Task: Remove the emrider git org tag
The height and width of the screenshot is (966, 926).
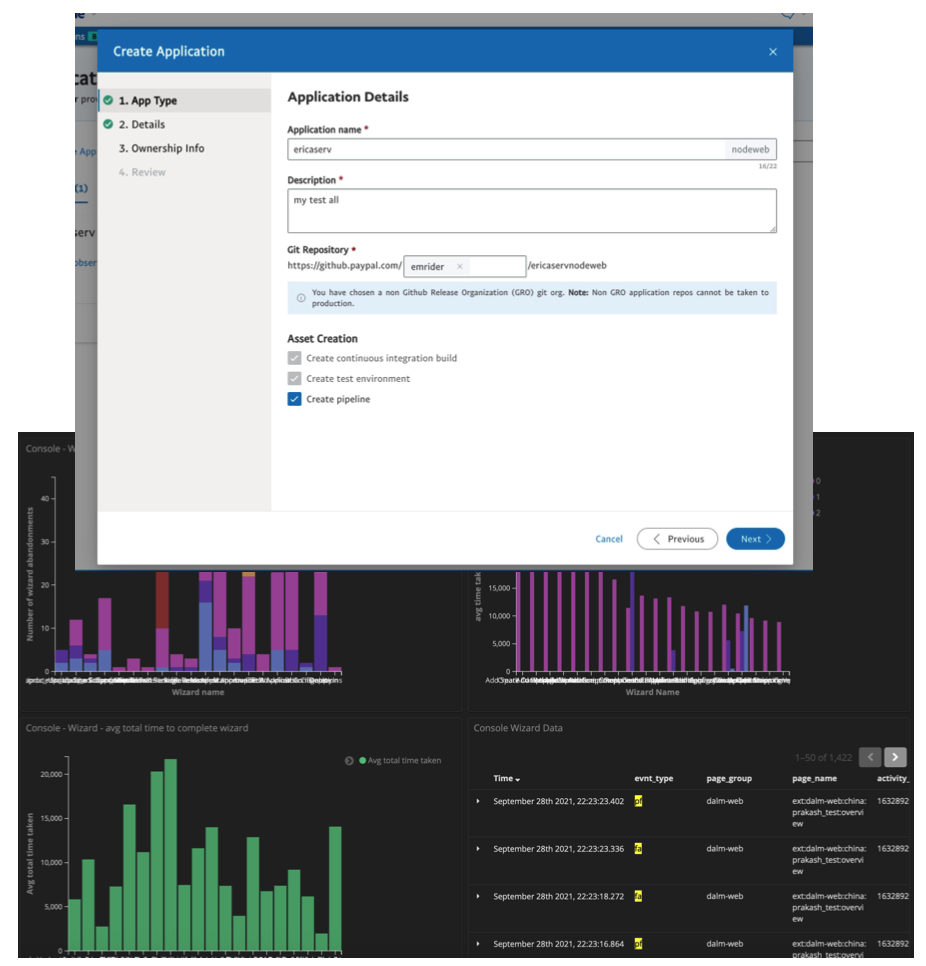Action: [459, 266]
